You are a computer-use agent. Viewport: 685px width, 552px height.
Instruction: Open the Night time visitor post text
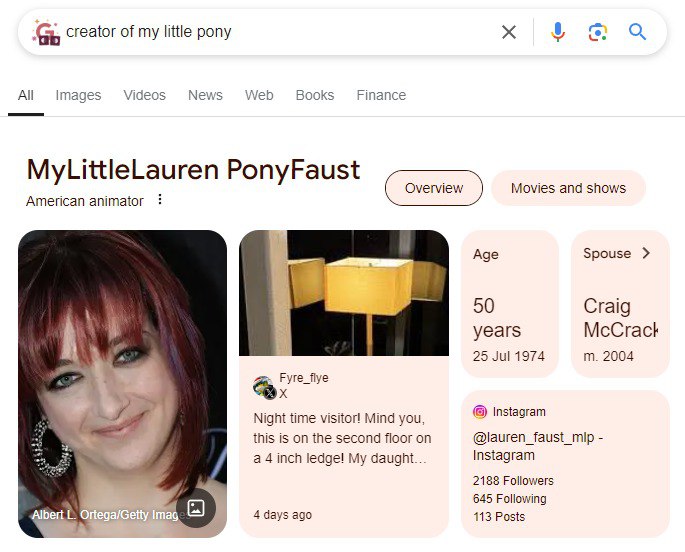coord(342,438)
